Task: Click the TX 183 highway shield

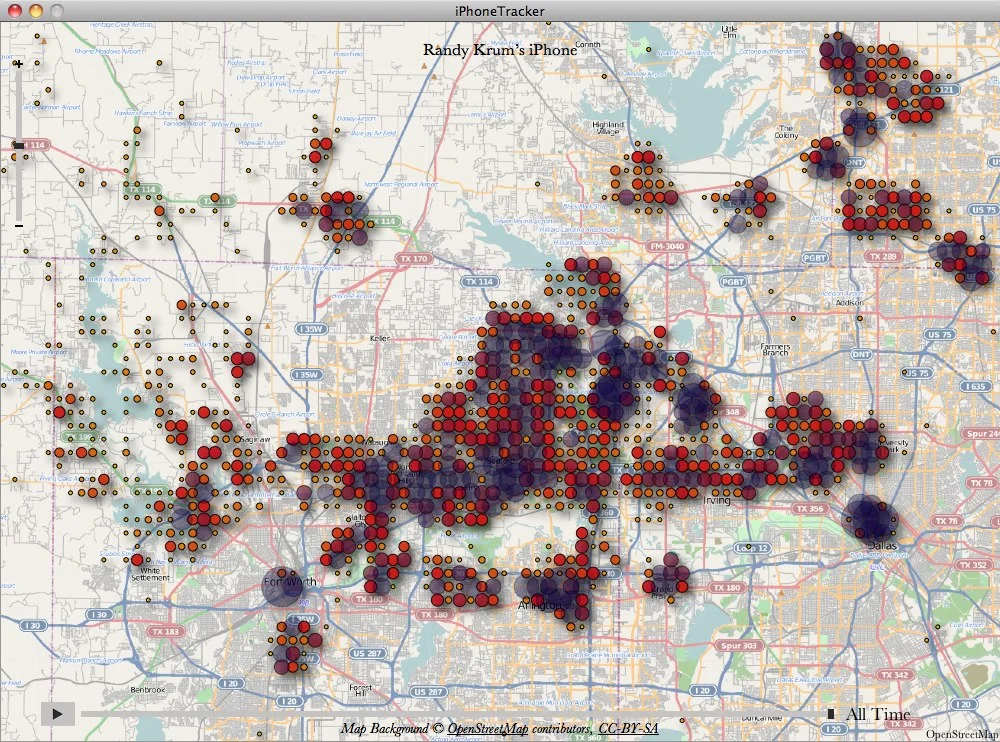Action: coord(165,632)
